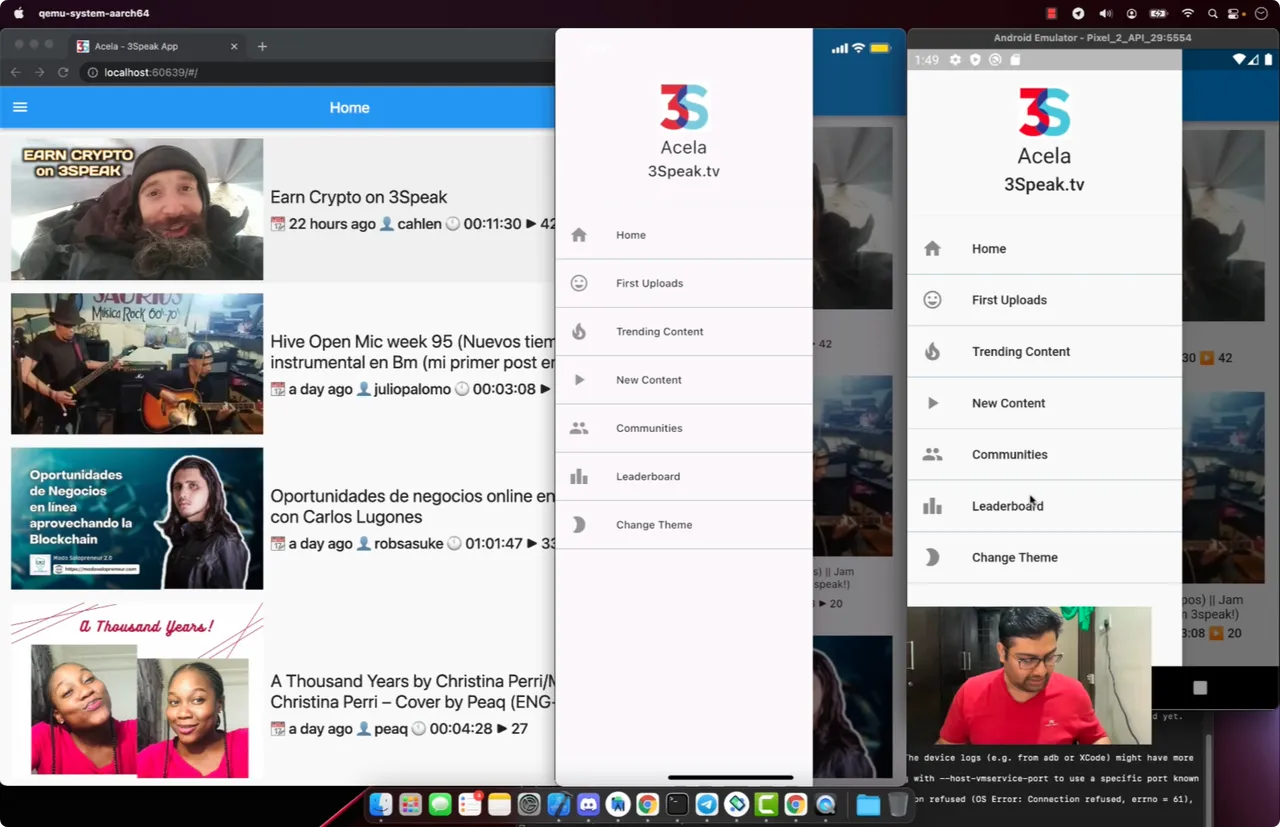Click the flame icon in the Android drawer
1280x827 pixels.
point(932,352)
